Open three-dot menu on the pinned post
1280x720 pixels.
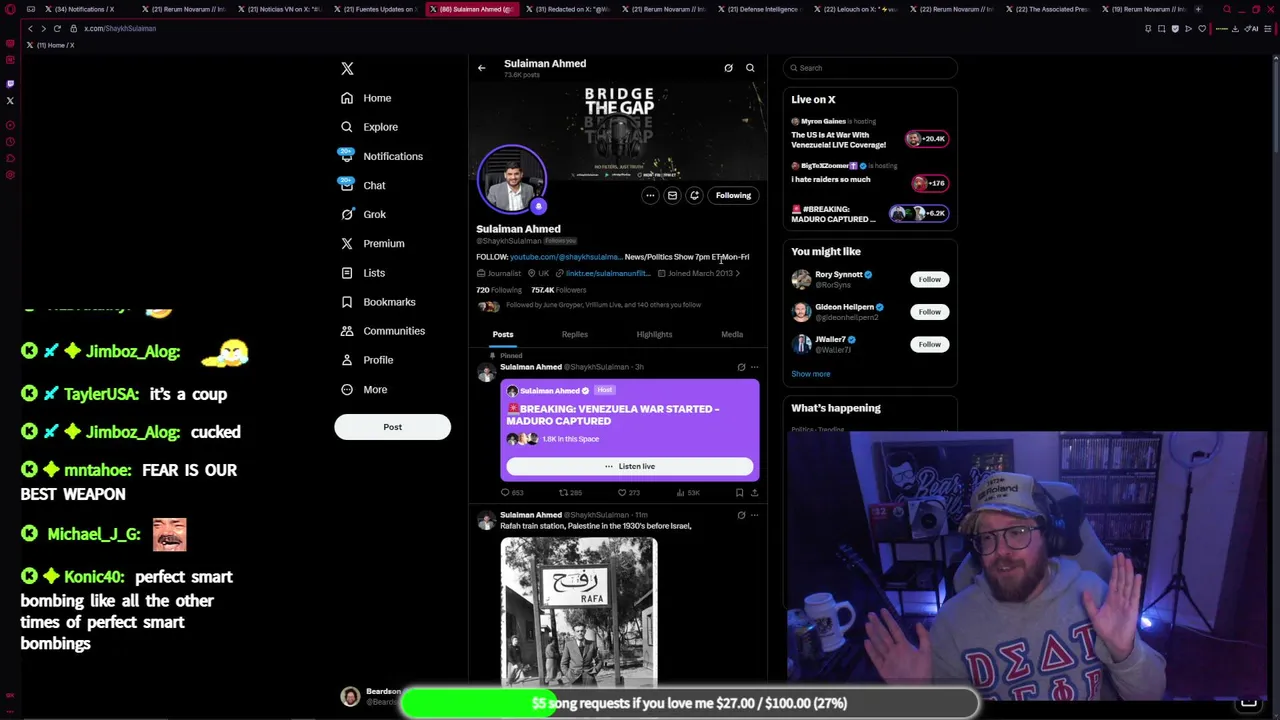click(754, 367)
